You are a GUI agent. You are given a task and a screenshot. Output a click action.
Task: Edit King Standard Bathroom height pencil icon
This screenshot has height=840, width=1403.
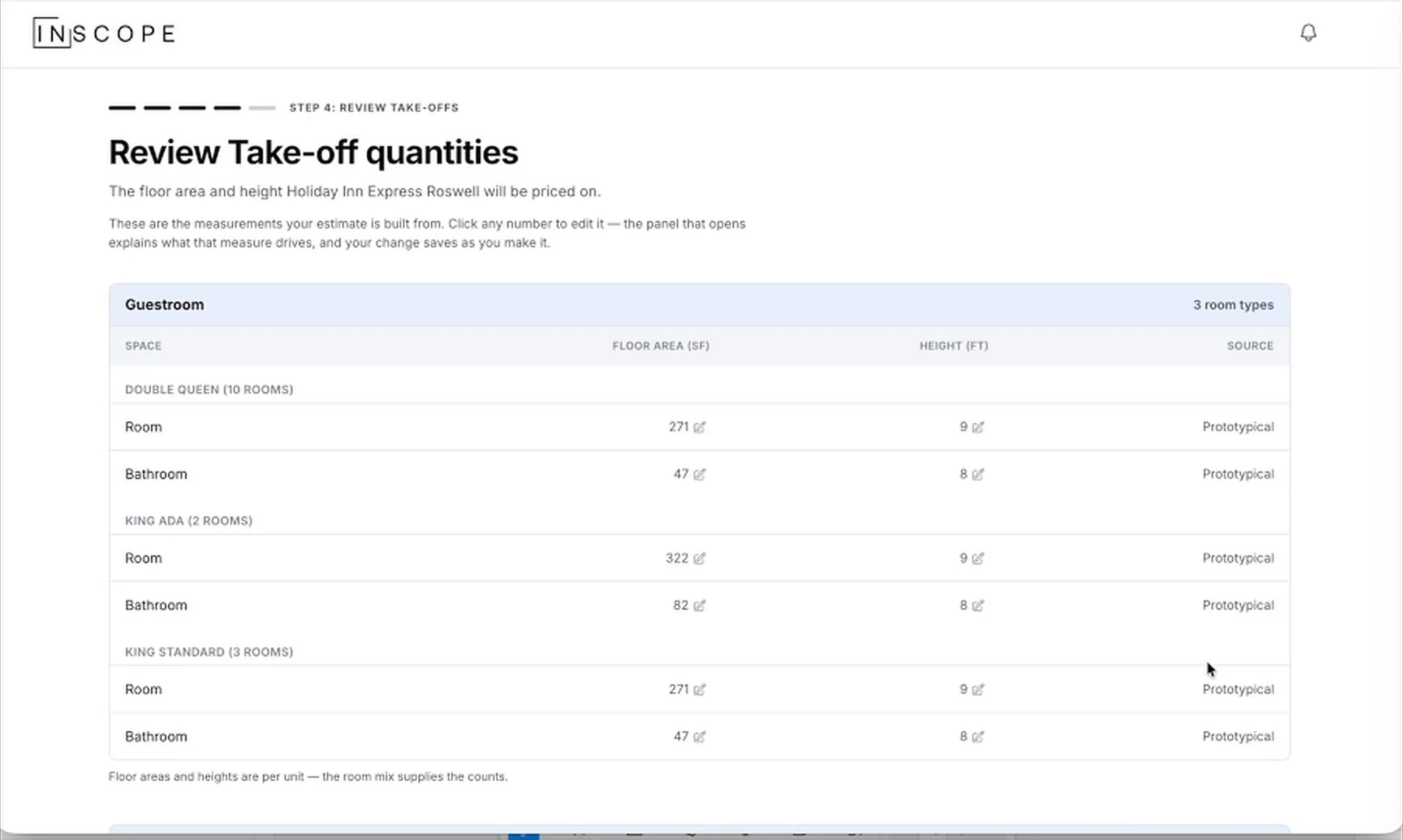(978, 737)
